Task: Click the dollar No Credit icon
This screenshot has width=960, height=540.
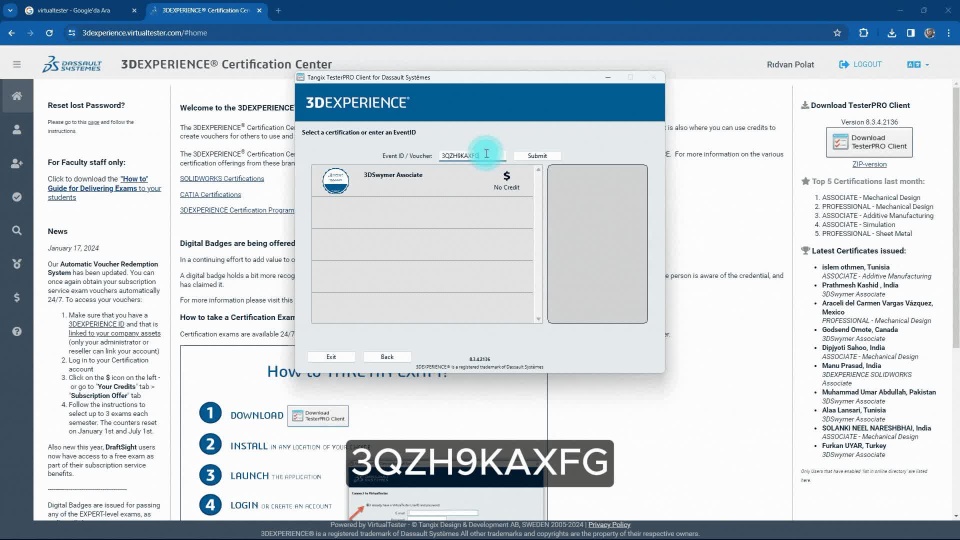Action: point(506,176)
